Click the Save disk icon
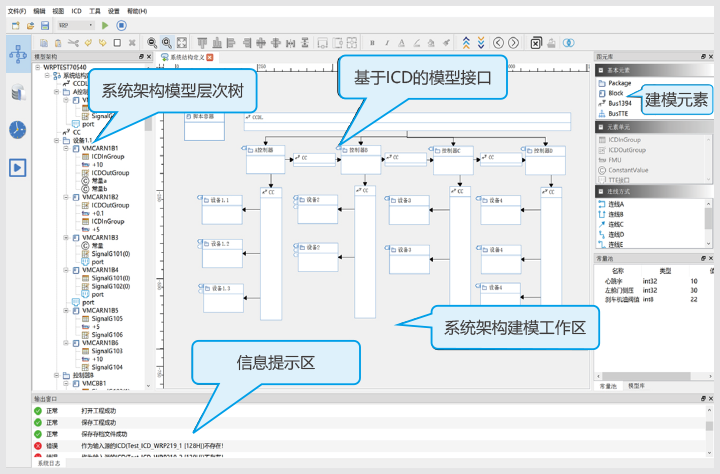The image size is (720, 474). tap(44, 24)
